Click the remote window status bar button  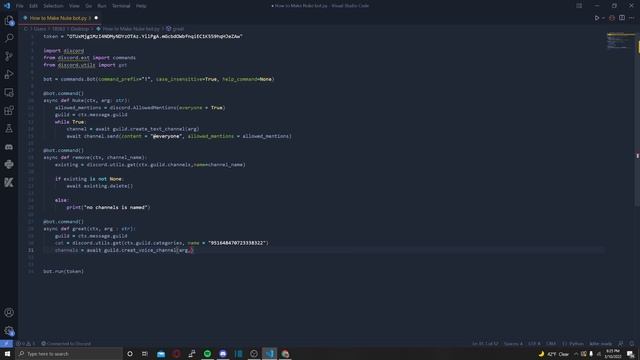(6, 344)
